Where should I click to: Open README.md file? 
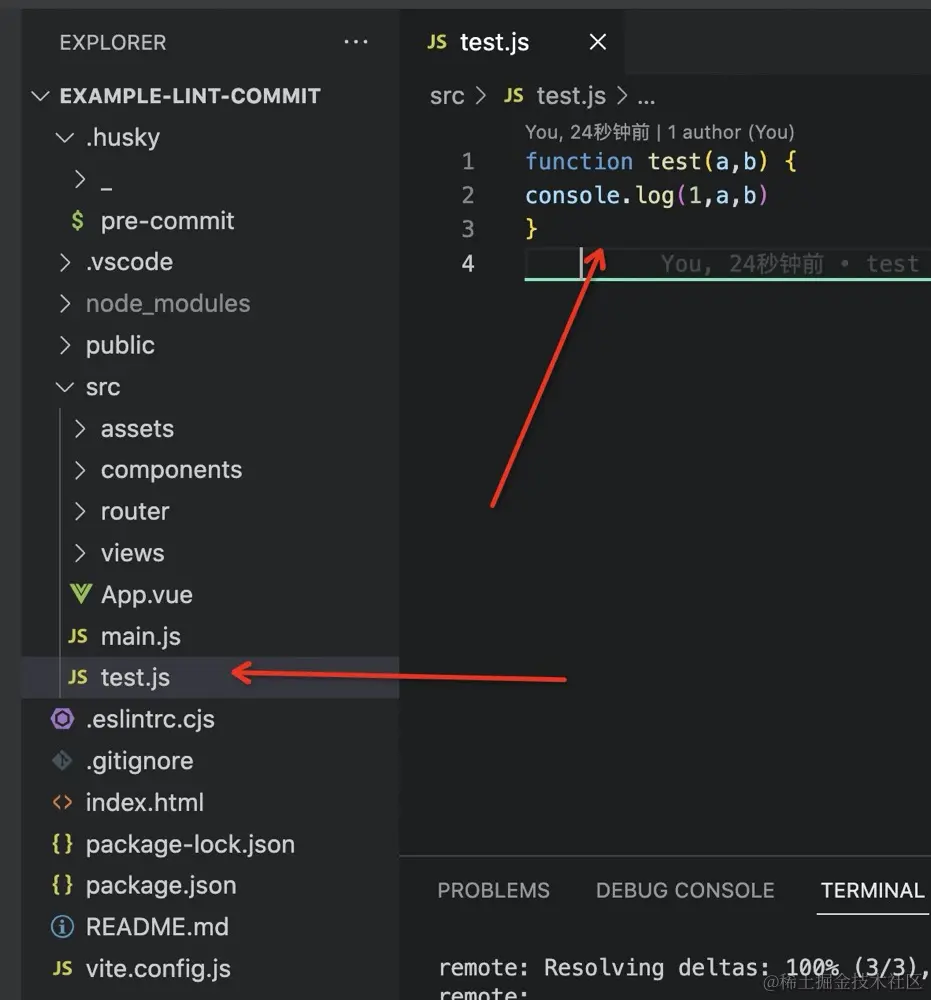tap(157, 927)
